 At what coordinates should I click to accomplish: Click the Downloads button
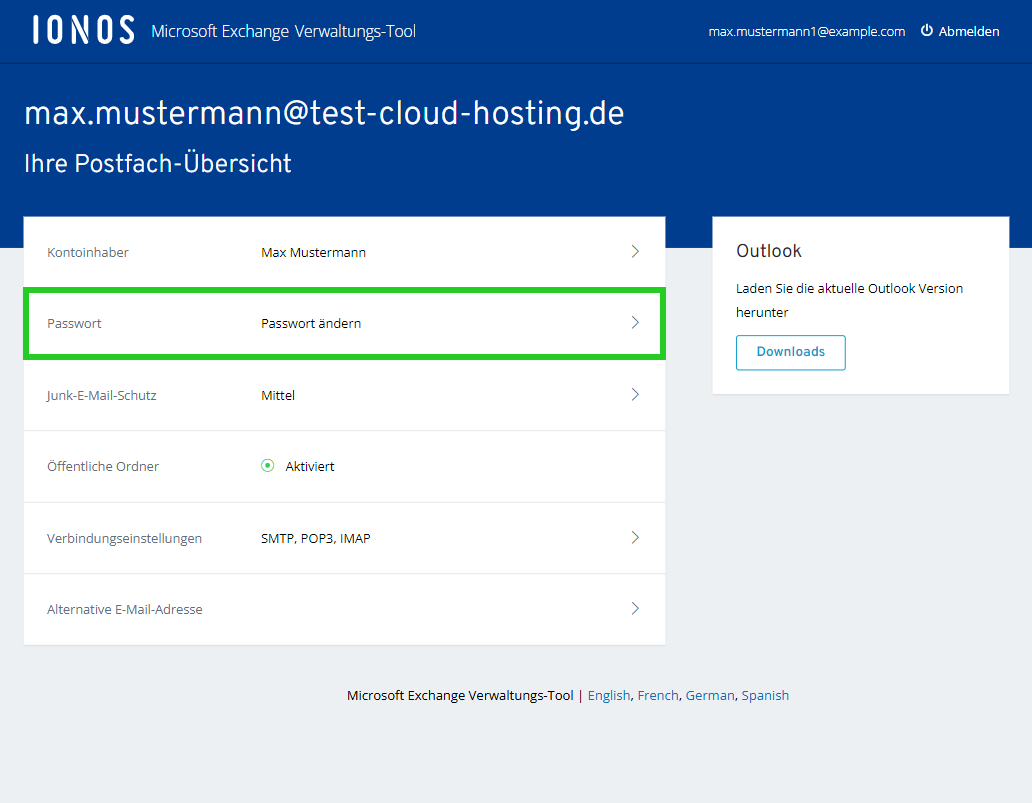click(790, 352)
